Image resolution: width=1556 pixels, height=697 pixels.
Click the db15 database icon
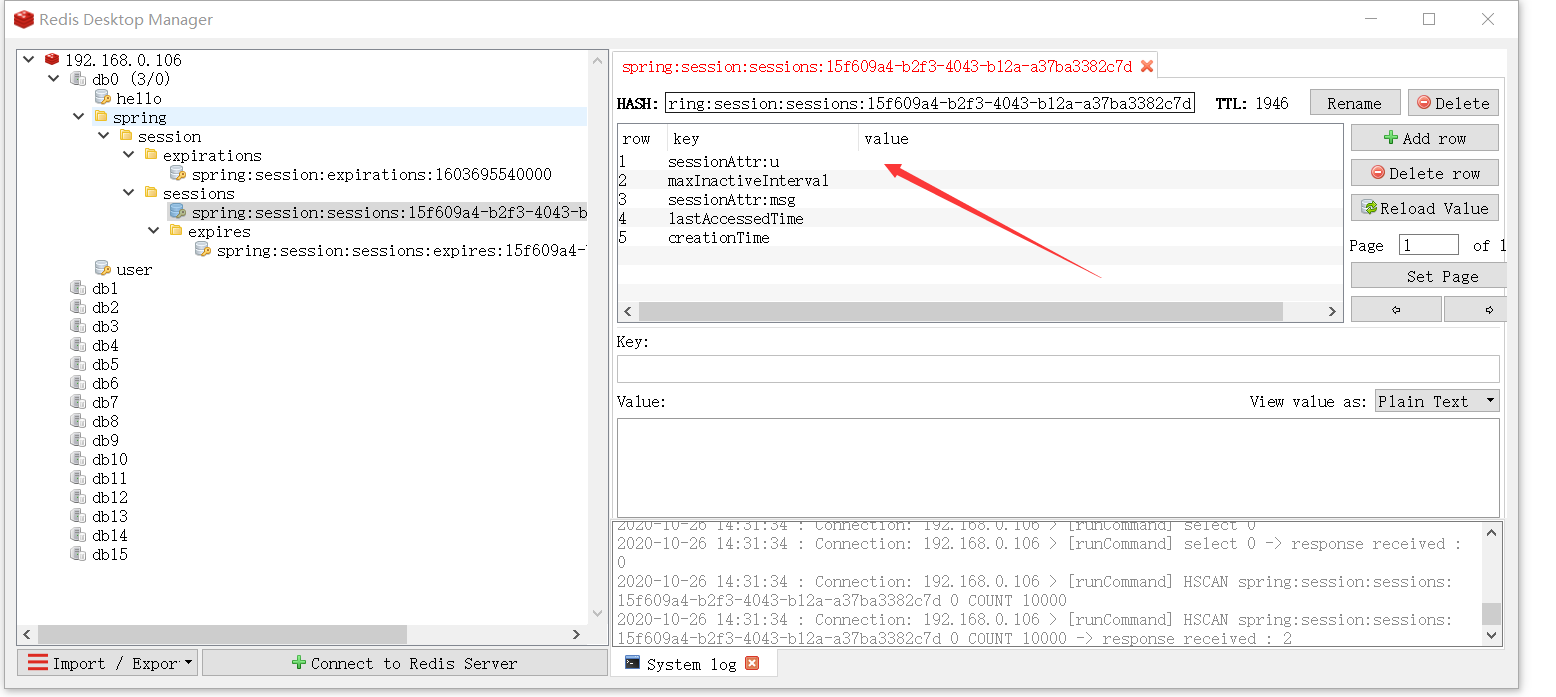click(x=78, y=554)
